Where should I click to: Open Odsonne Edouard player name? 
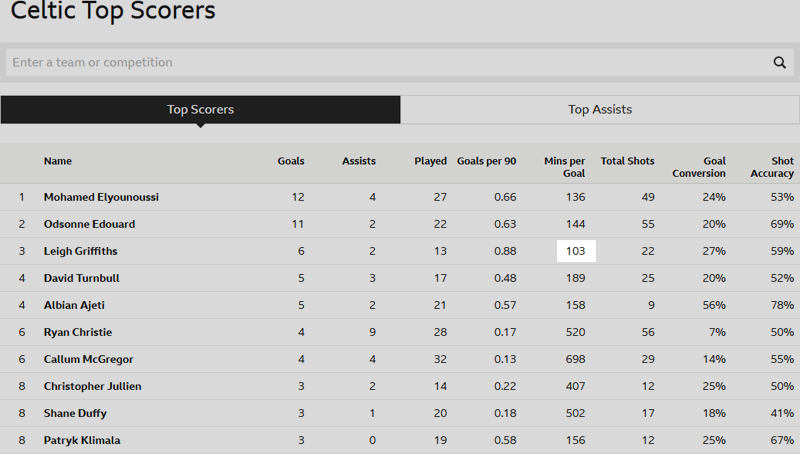click(89, 224)
